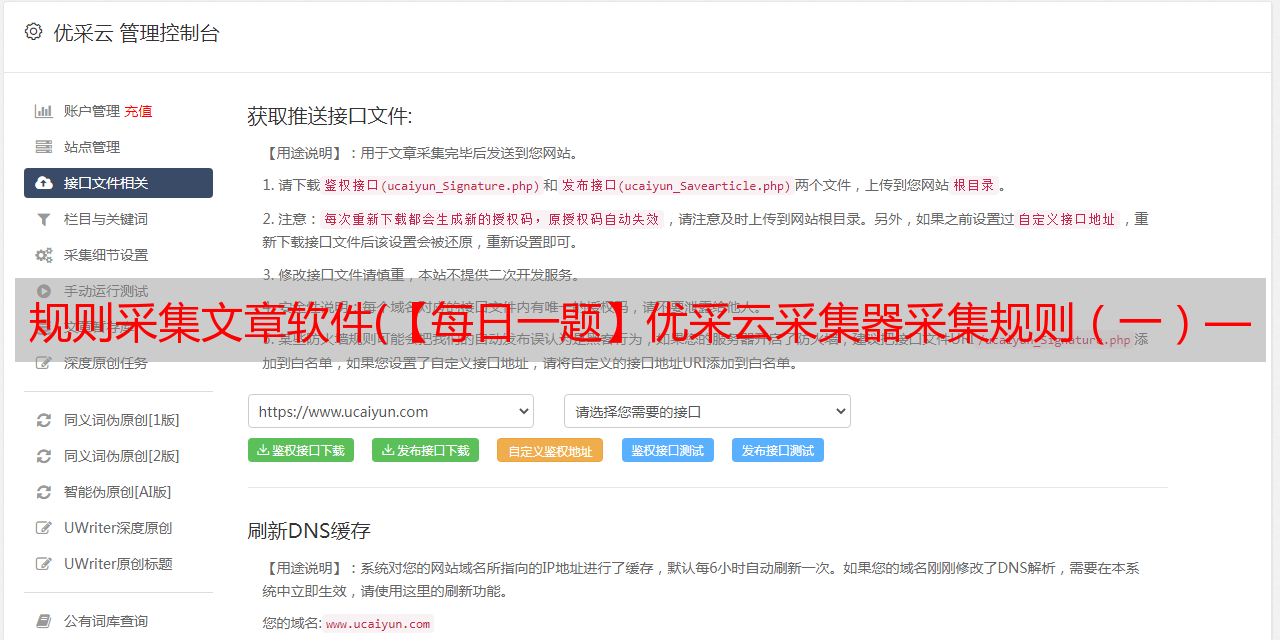Image resolution: width=1280 pixels, height=640 pixels.
Task: Click the server icon for 站点管理
Action: pos(44,147)
